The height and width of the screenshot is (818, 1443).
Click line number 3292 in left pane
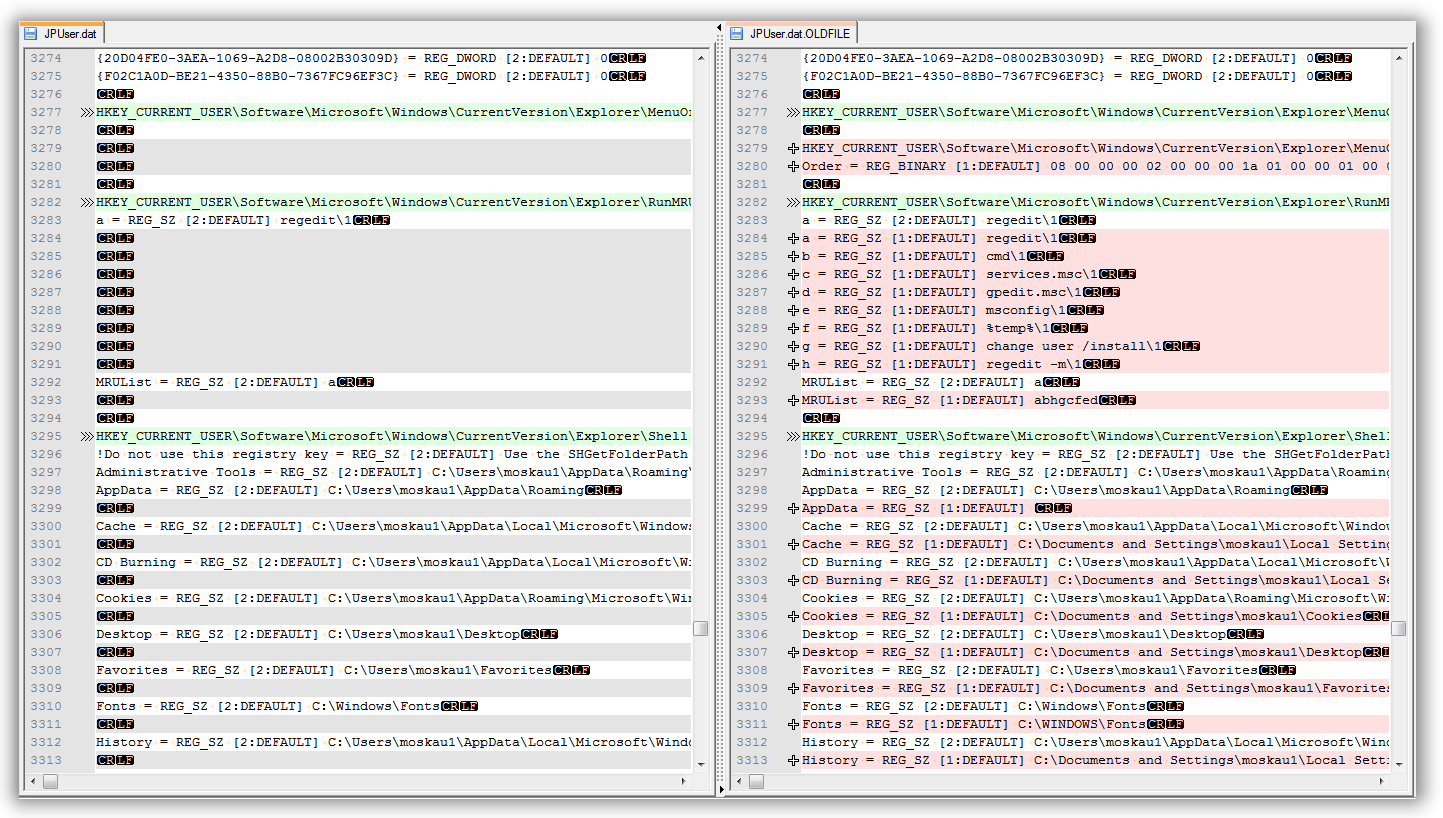[46, 382]
